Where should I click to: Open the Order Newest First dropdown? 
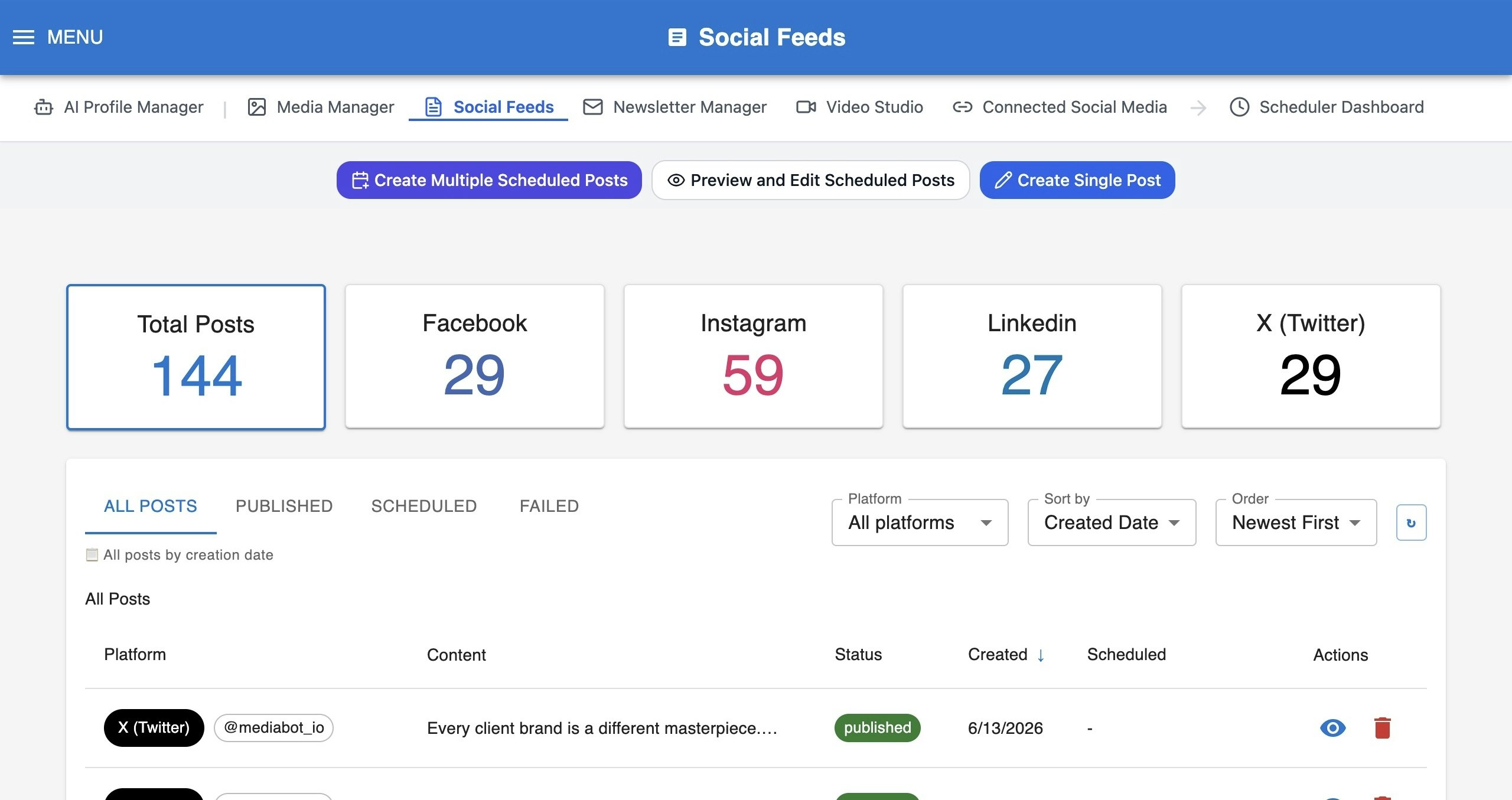point(1296,523)
